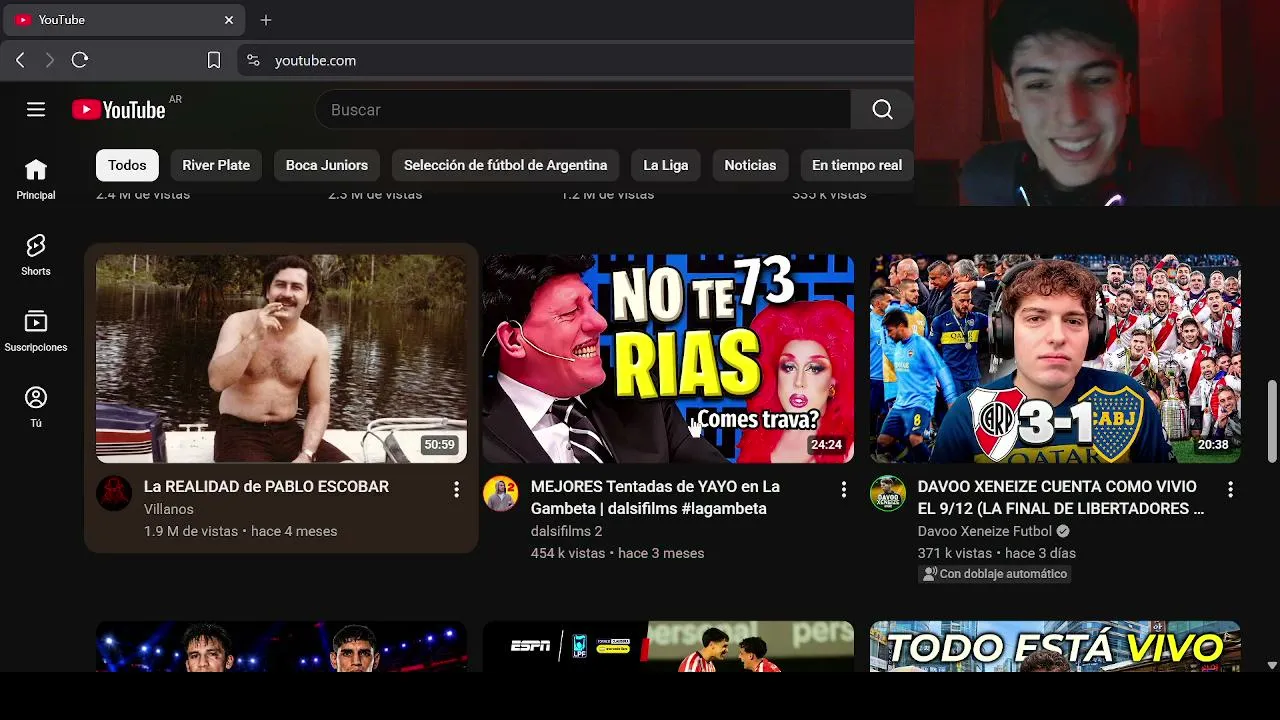Filter by Boca Juniors chip
The image size is (1280, 720).
tap(327, 165)
